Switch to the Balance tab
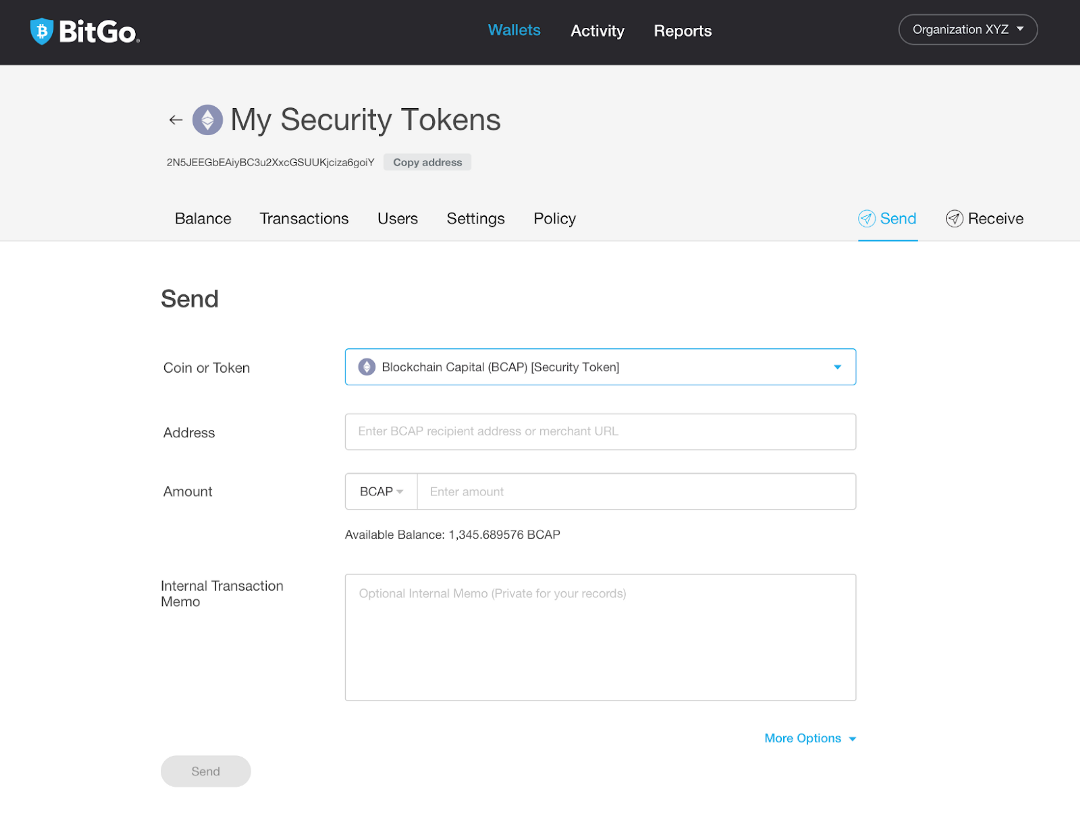 click(203, 218)
